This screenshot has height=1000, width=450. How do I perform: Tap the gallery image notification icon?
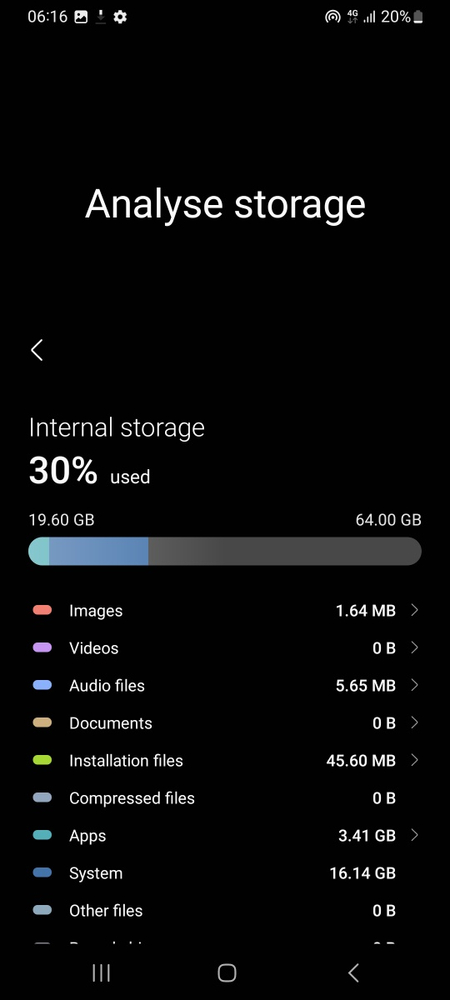point(81,17)
